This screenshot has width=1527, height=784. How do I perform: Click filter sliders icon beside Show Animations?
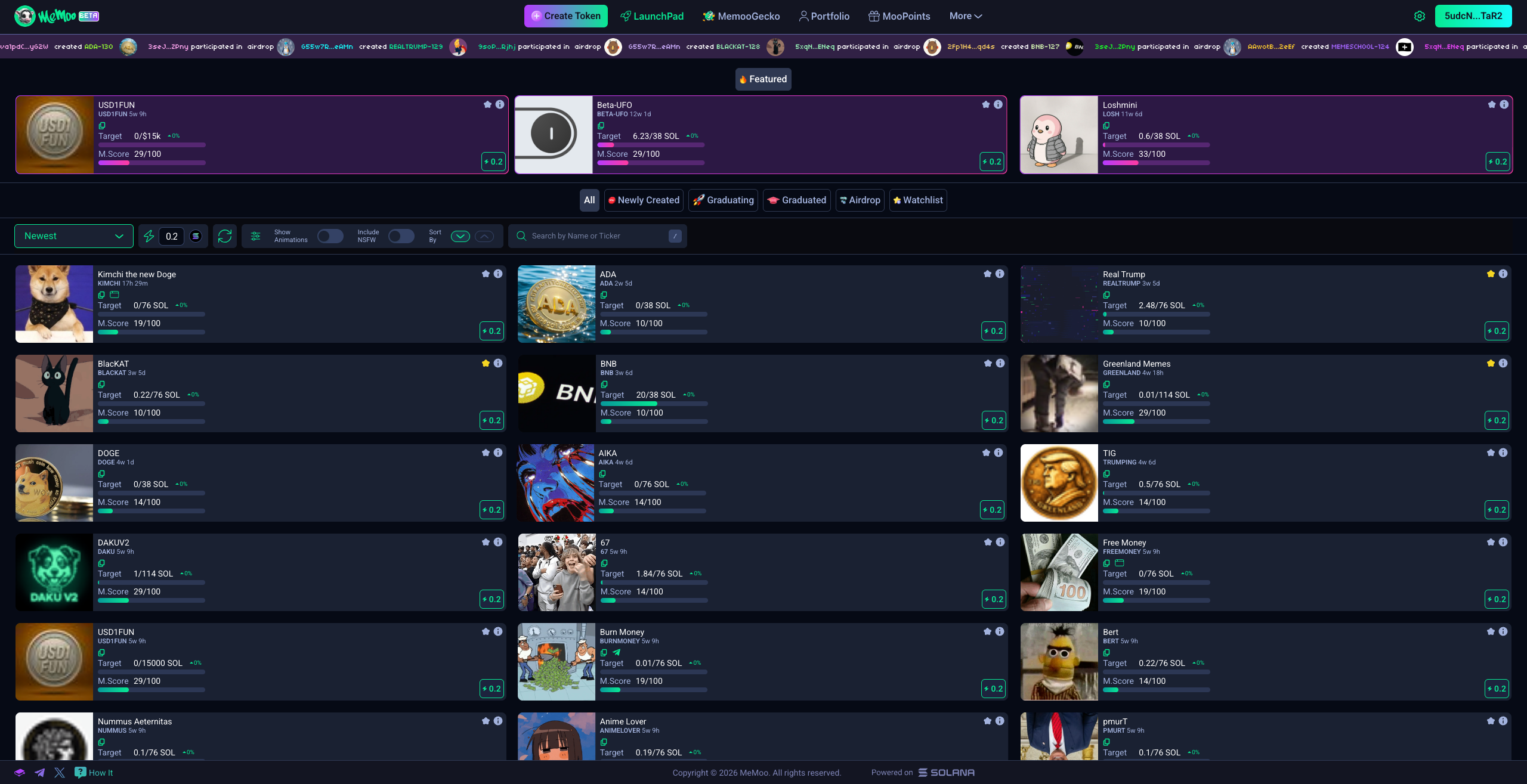coord(255,236)
